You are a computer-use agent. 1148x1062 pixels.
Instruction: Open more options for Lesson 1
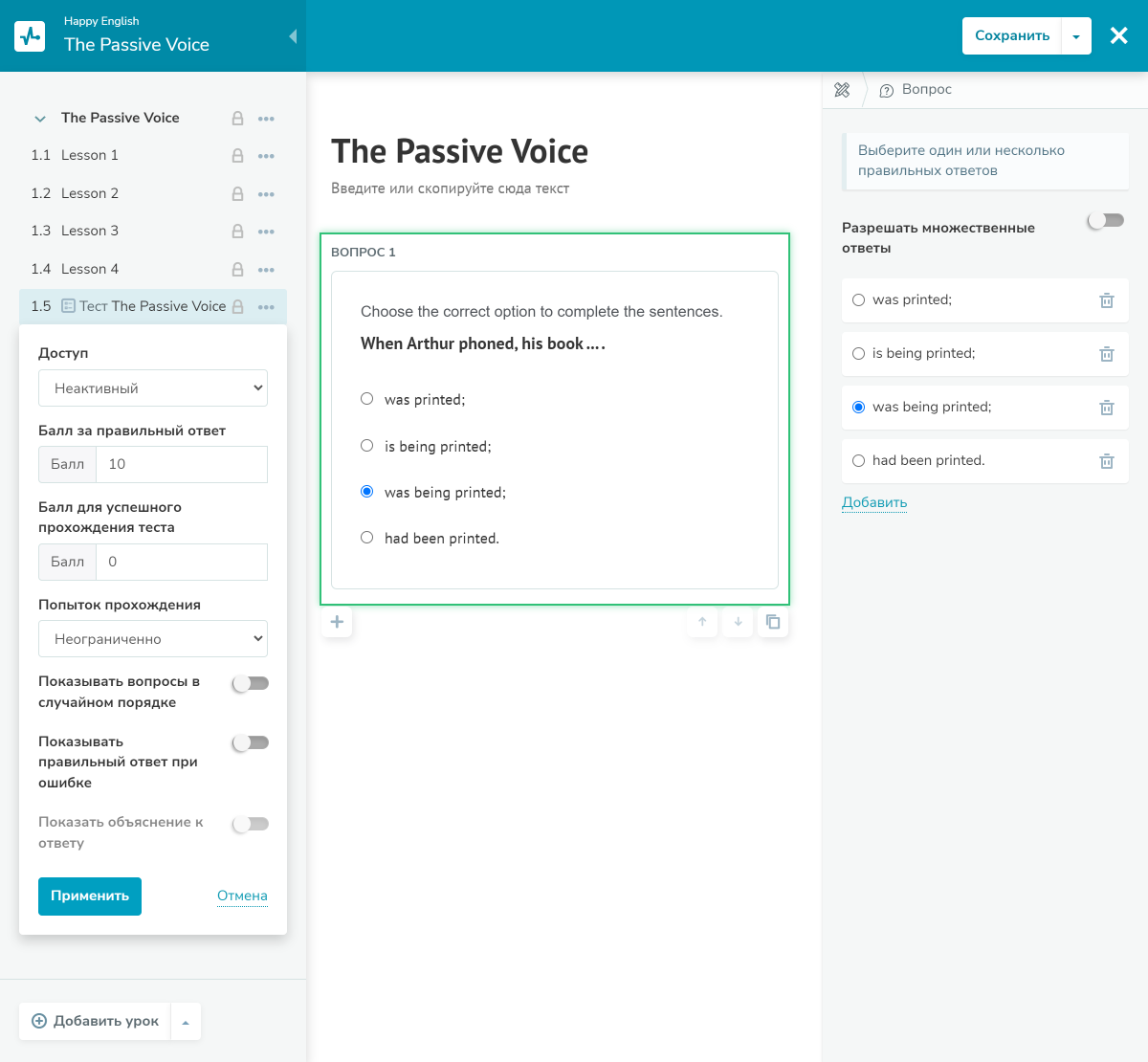click(x=266, y=156)
